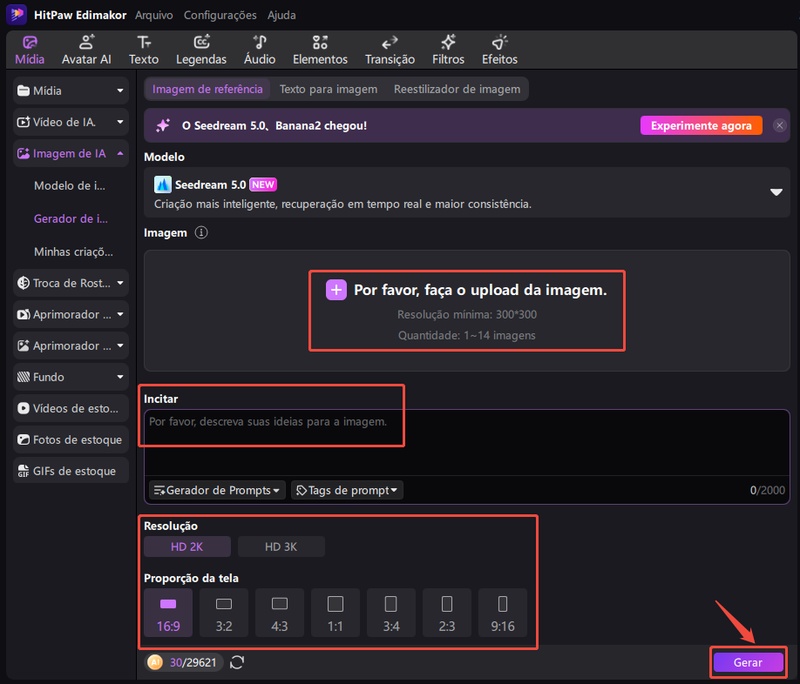Select the Efeitos tool
This screenshot has height=684, width=800.
(x=500, y=48)
